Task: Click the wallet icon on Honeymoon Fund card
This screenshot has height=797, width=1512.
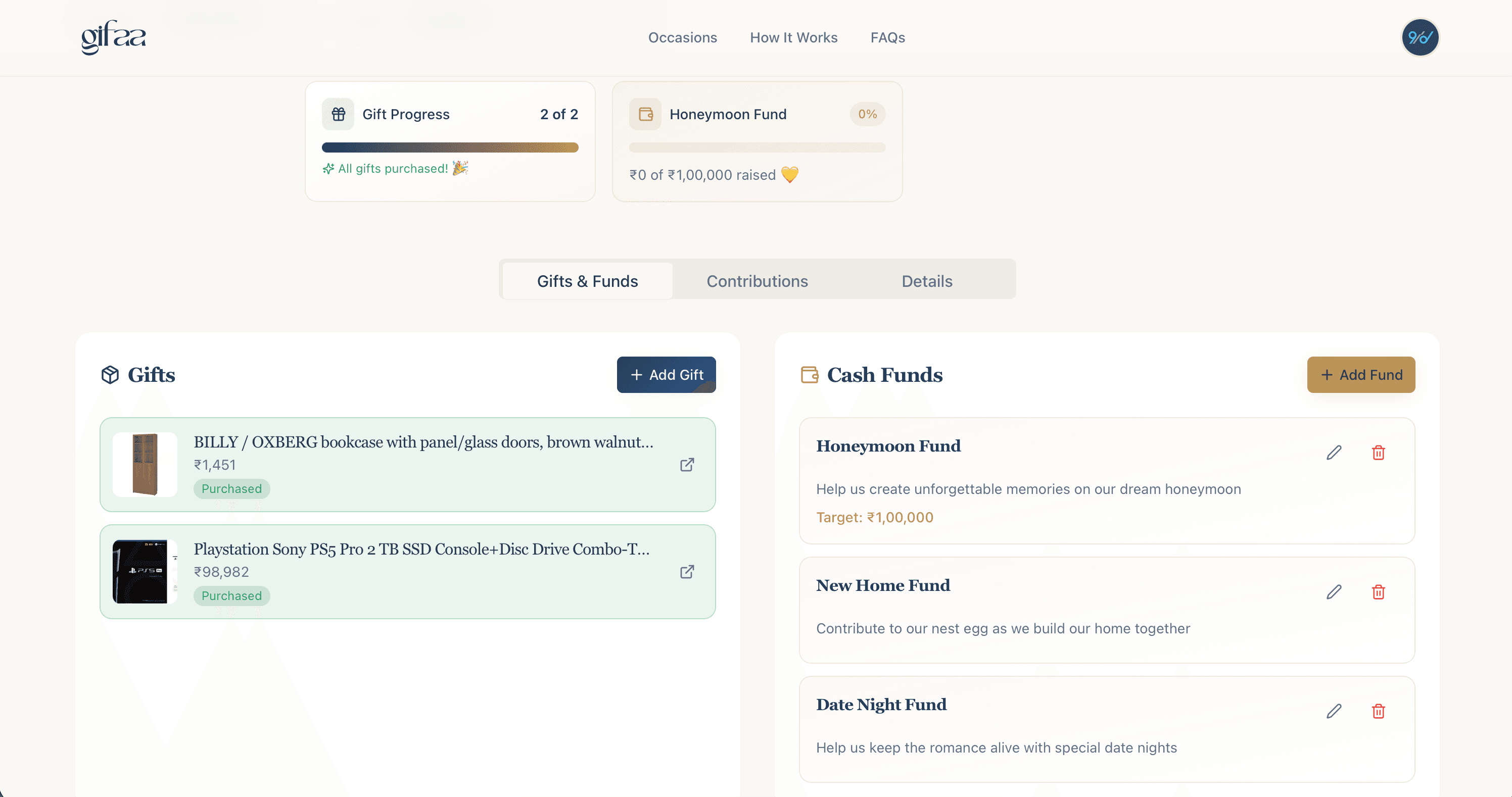Action: [x=646, y=114]
